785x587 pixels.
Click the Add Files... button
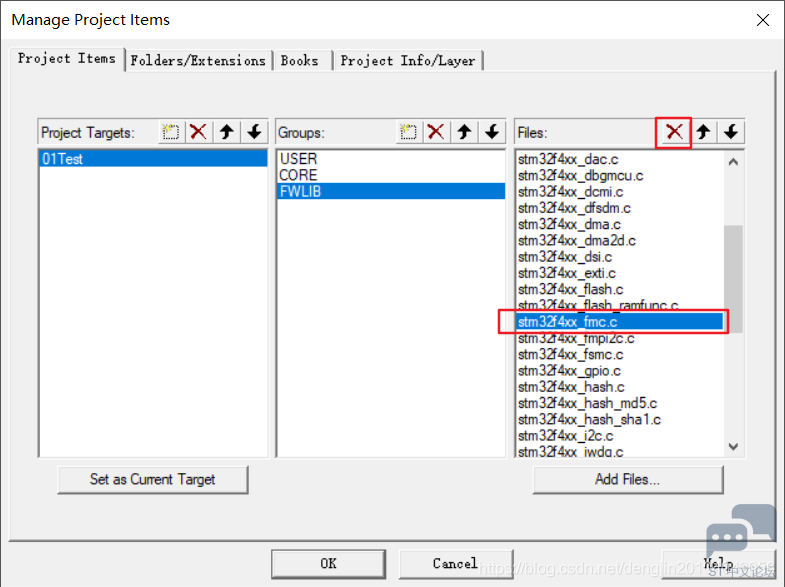point(628,479)
